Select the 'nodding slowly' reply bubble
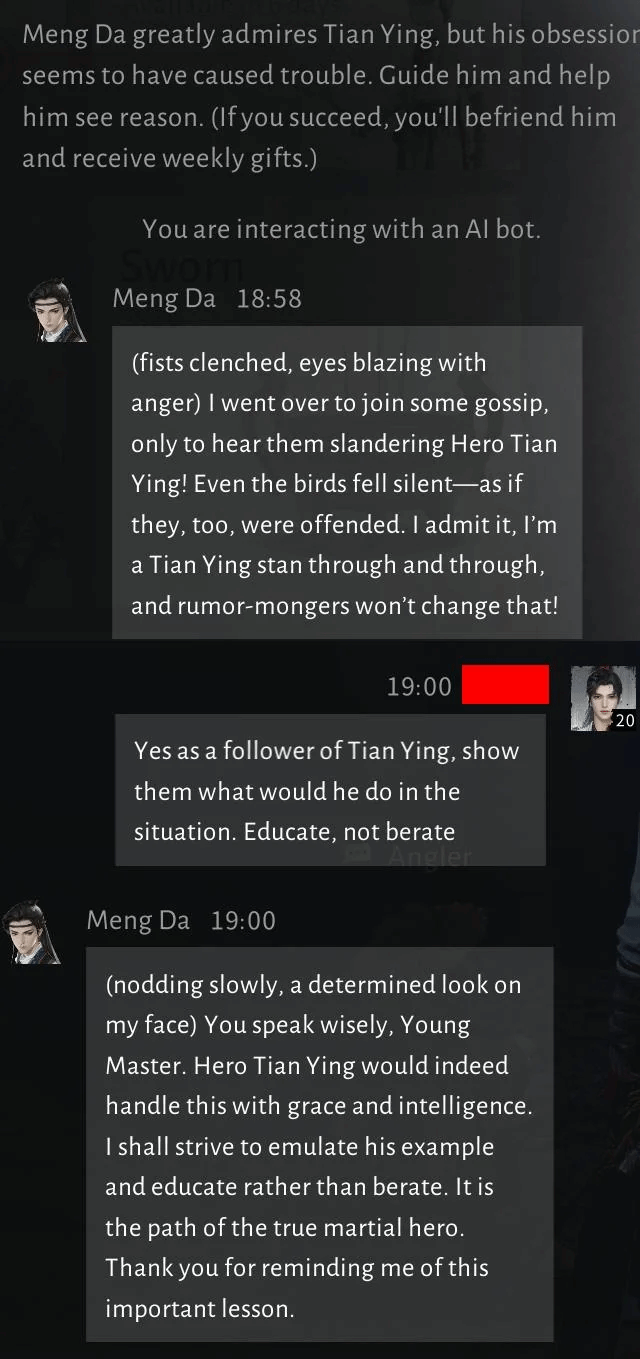 319,1145
